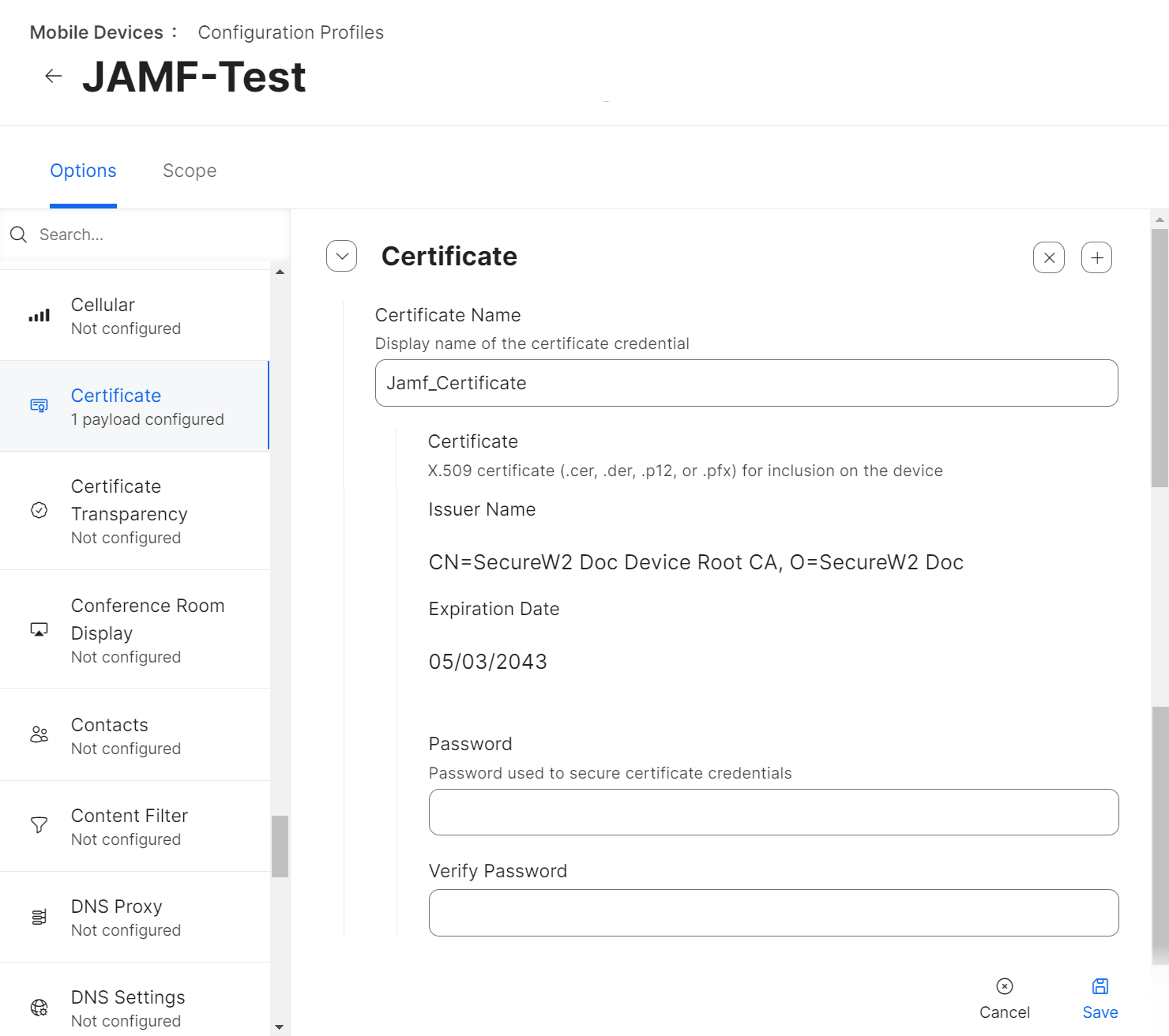The width and height of the screenshot is (1169, 1036).
Task: Remove the certificate payload with X button
Action: [1048, 257]
